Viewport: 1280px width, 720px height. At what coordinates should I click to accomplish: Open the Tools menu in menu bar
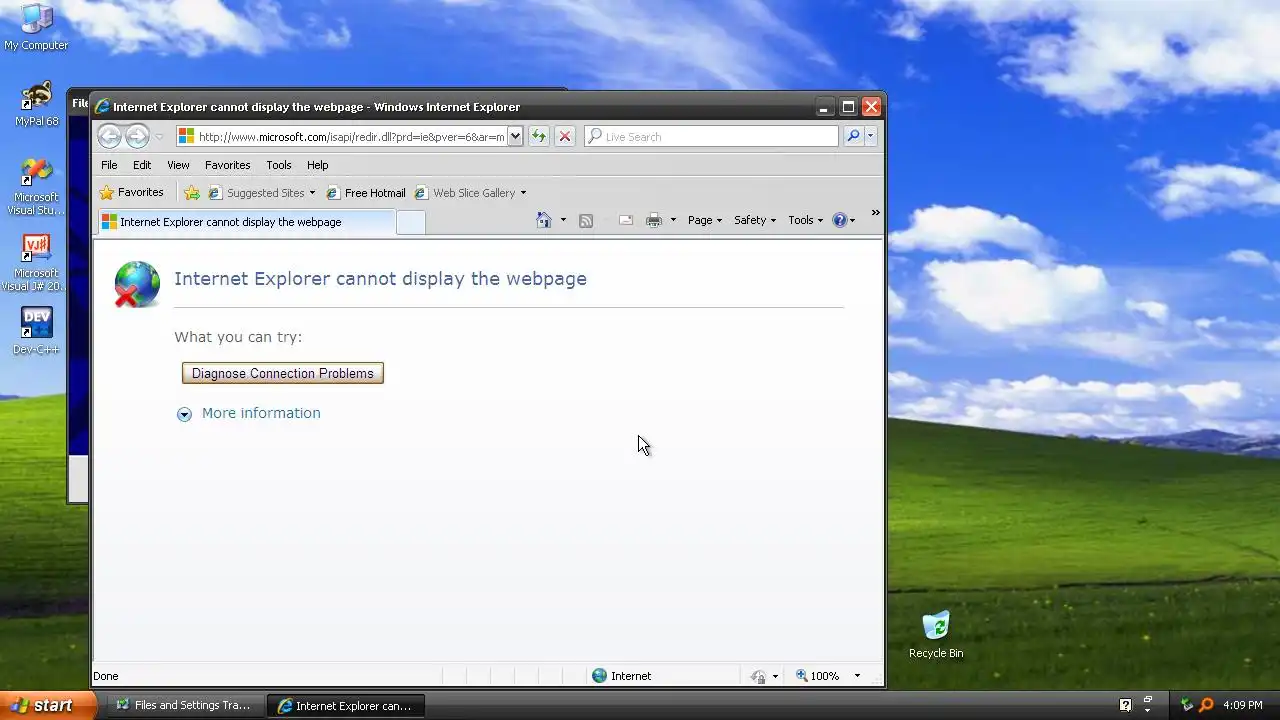(279, 165)
